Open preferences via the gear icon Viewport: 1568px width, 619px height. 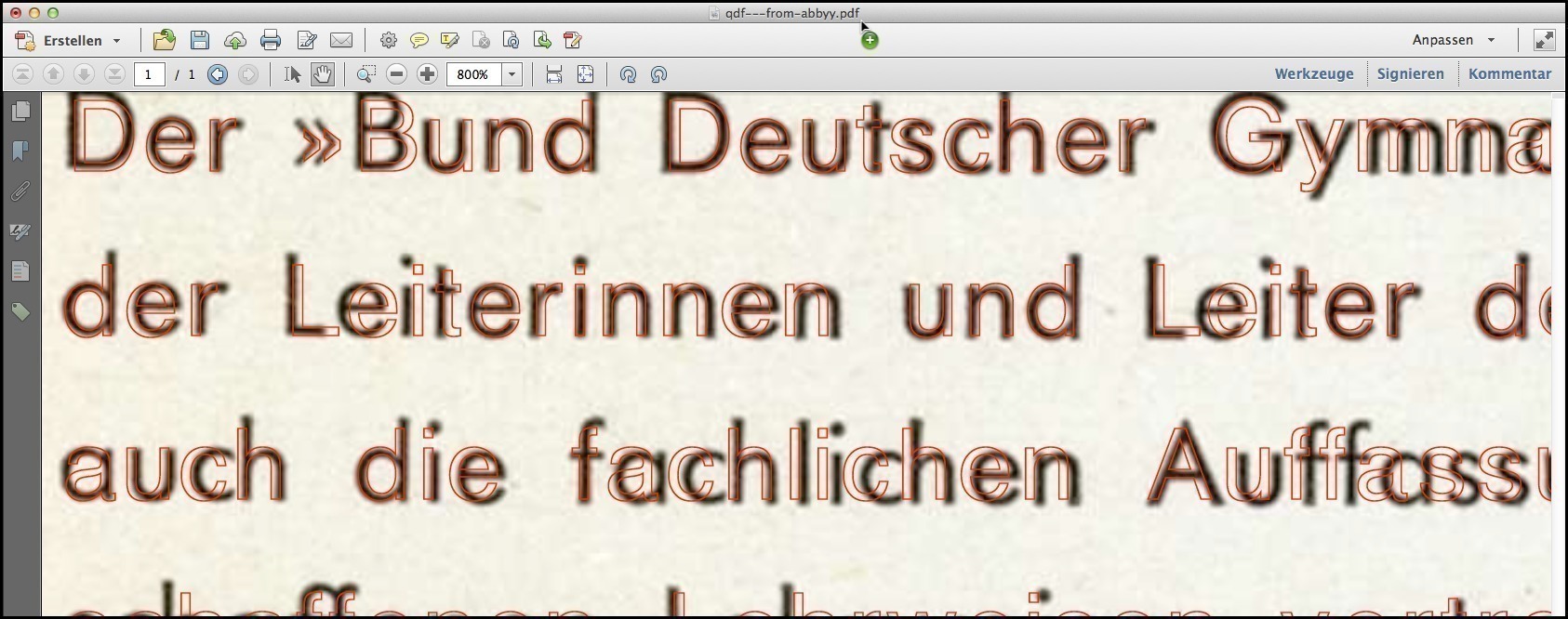389,40
